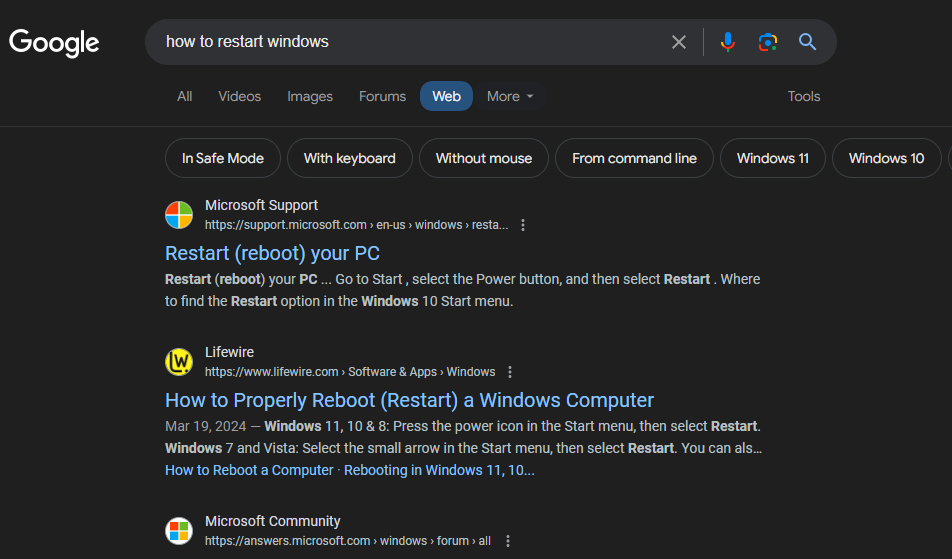Open the Lifewire result three-dot menu

(510, 372)
